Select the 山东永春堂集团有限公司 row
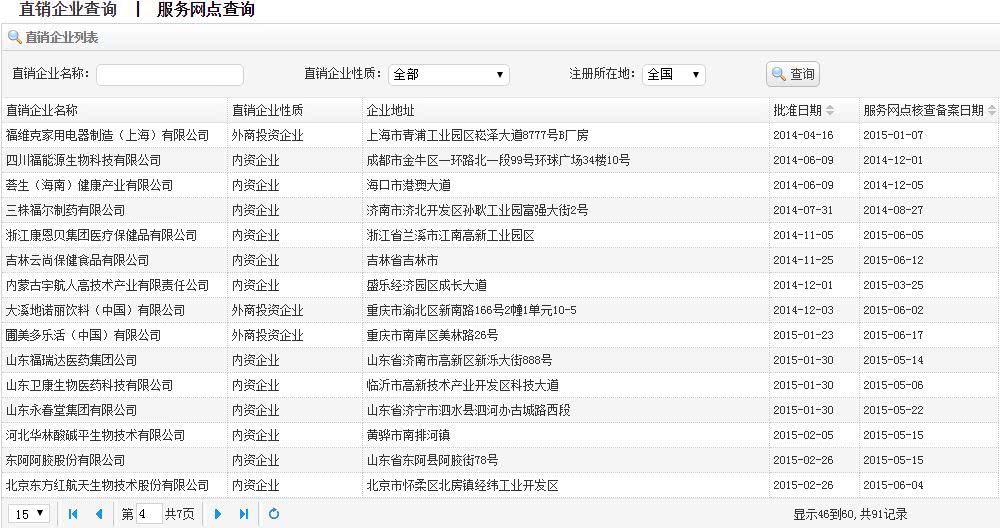Image resolution: width=1000 pixels, height=528 pixels. [500, 410]
